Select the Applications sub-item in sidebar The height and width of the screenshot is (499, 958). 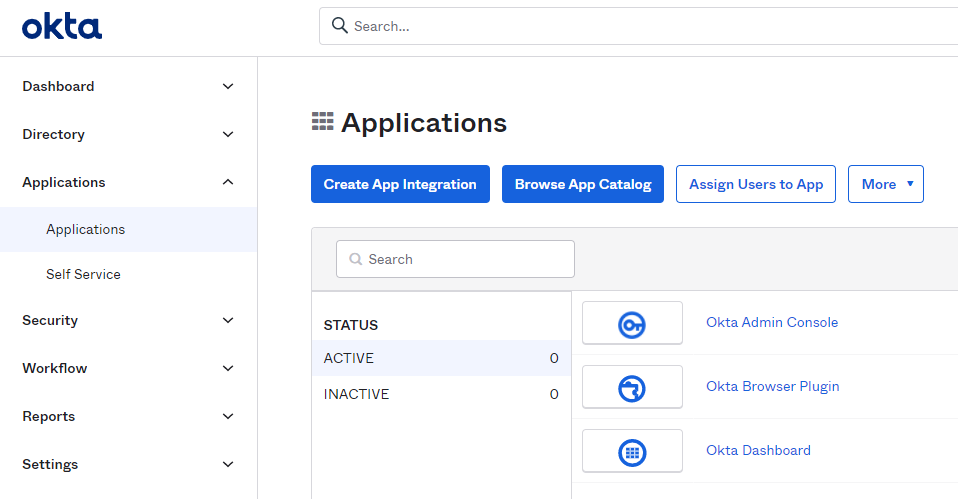tap(85, 229)
